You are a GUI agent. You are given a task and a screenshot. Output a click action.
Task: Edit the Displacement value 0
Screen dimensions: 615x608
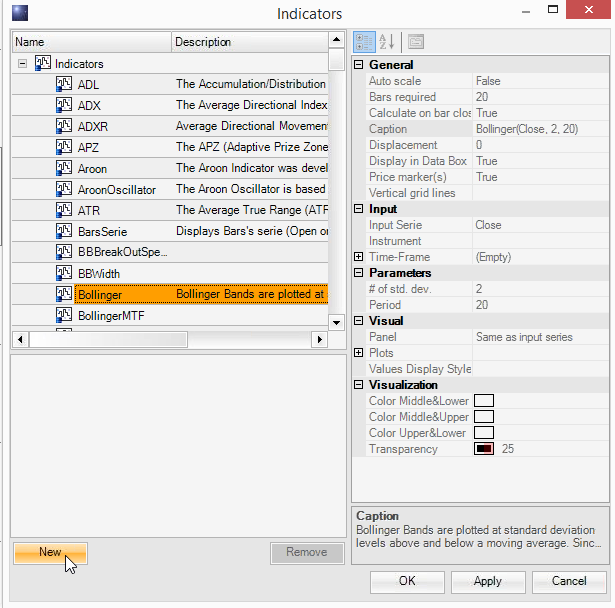(540, 145)
